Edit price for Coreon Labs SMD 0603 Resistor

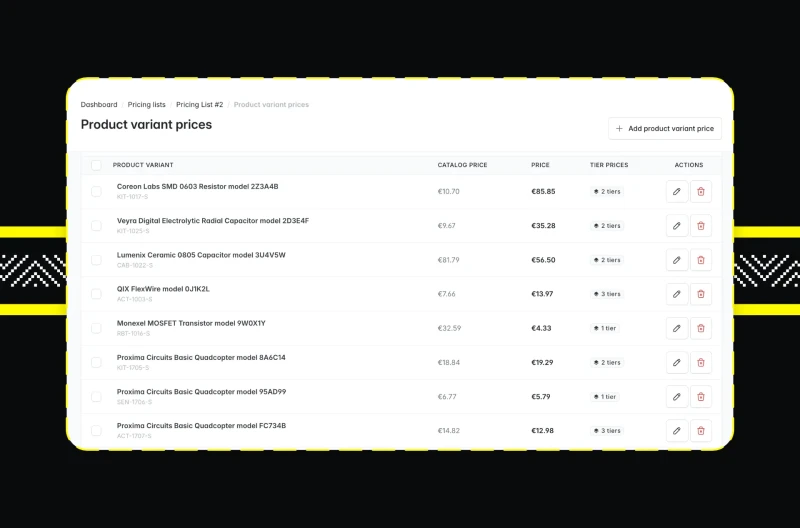click(x=677, y=191)
